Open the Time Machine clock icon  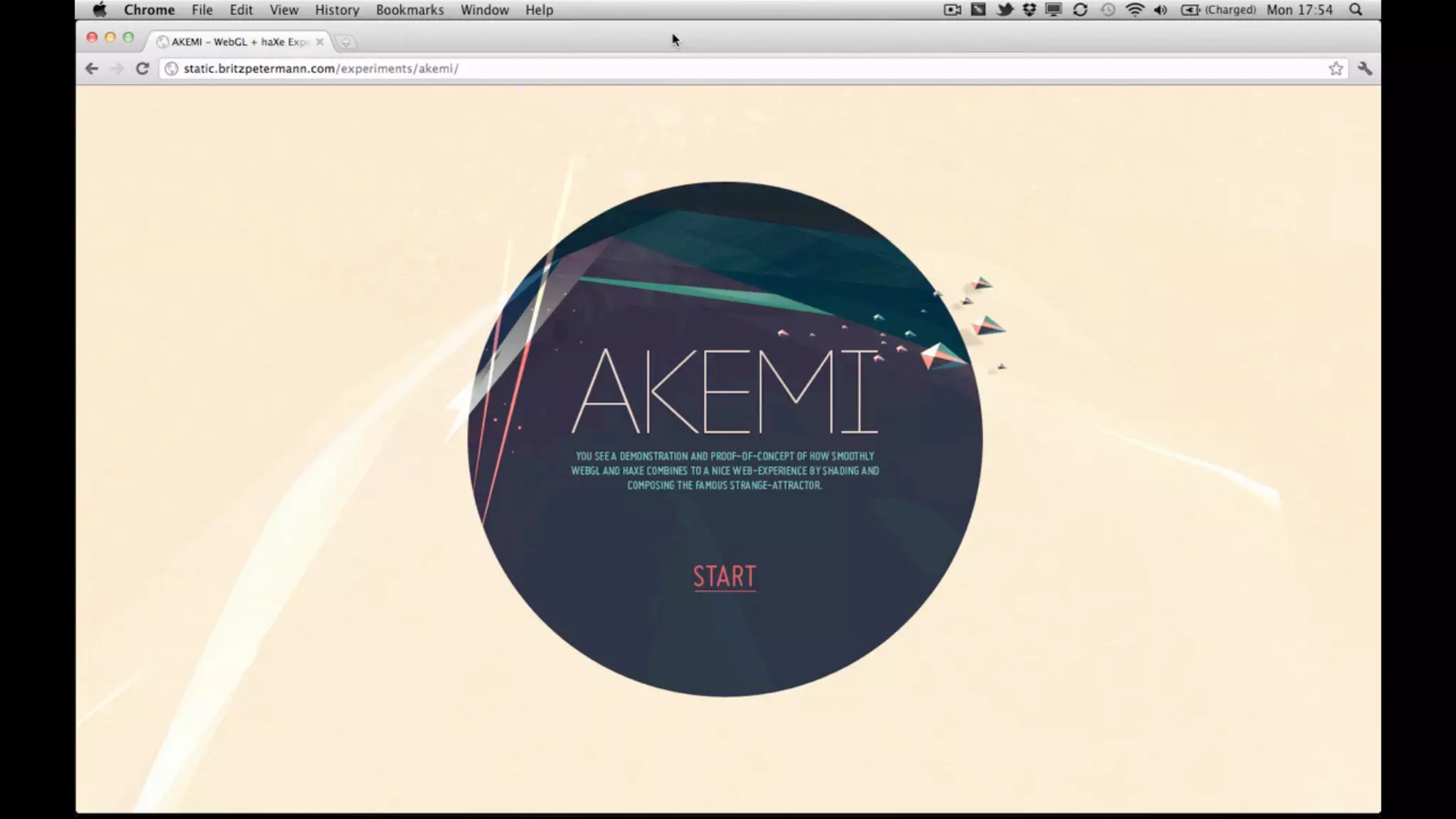1108,10
